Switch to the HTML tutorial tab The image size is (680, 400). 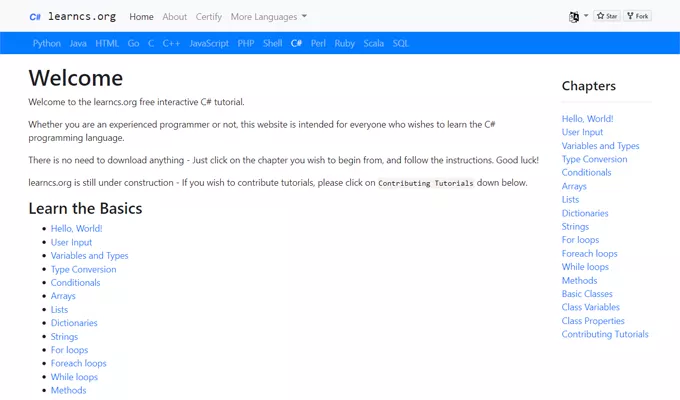pos(107,43)
